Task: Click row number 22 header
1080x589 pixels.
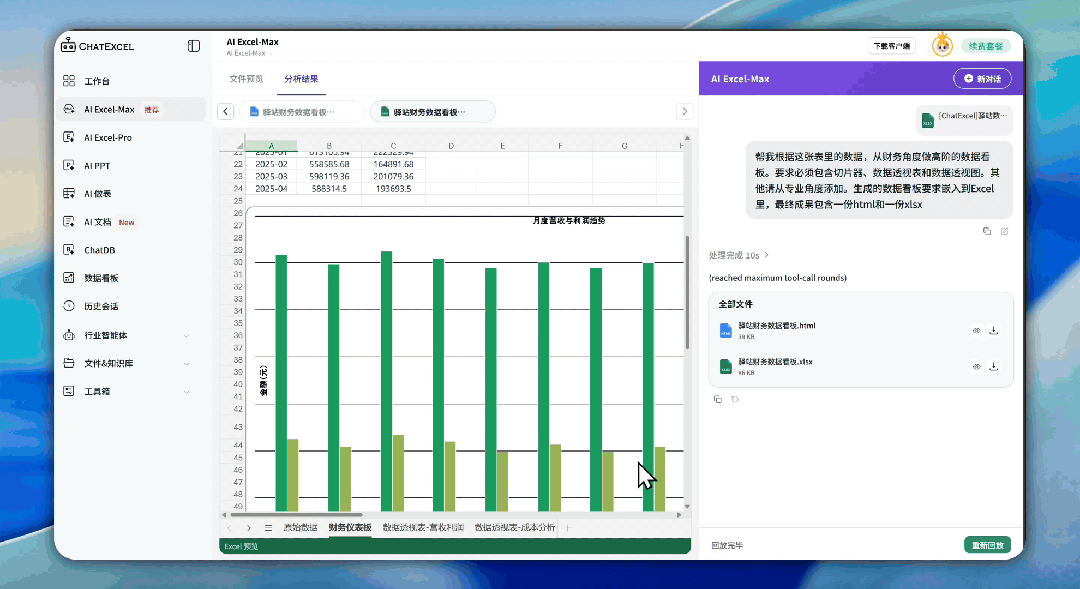Action: (238, 165)
